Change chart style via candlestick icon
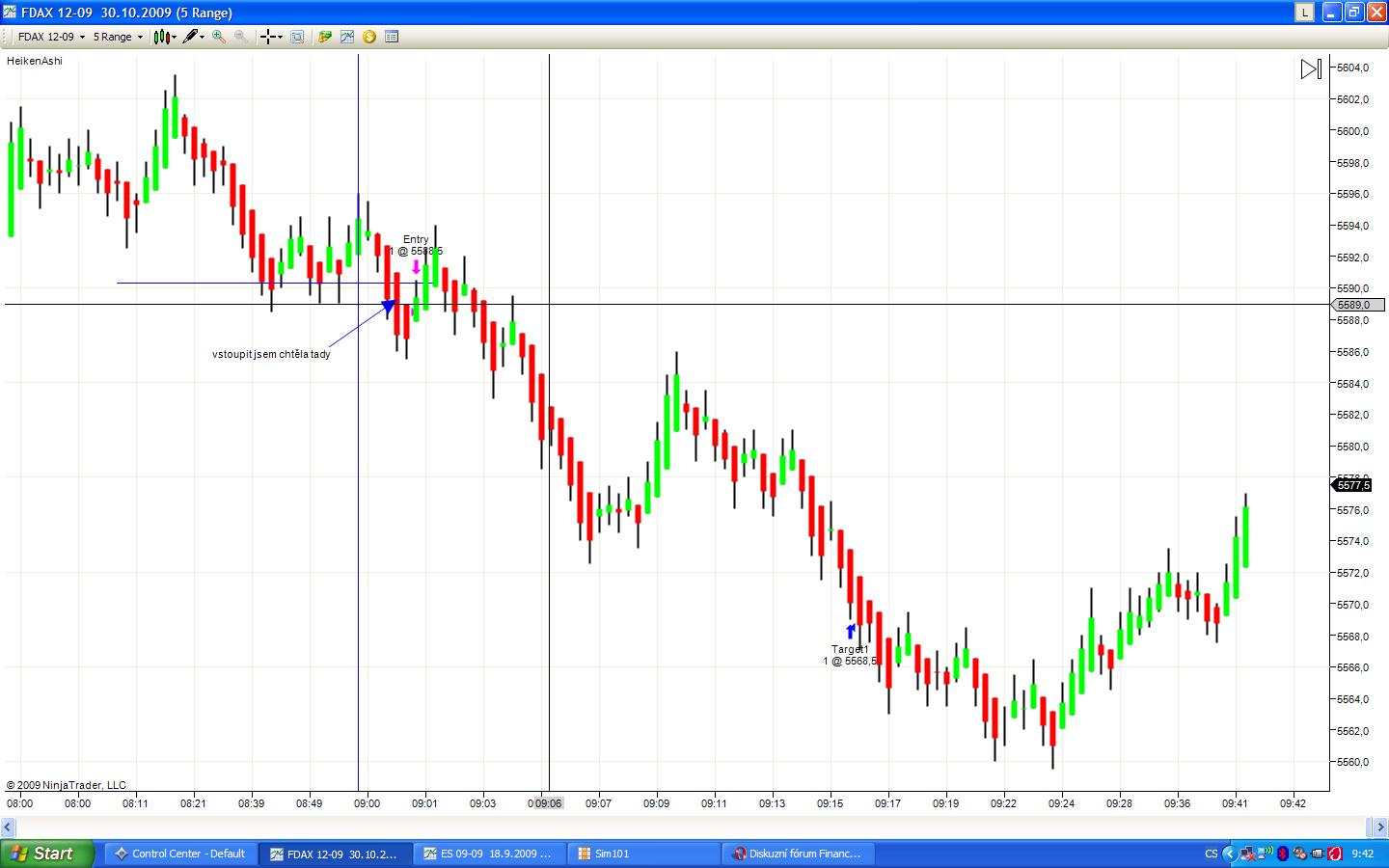This screenshot has width=1389, height=868. click(x=161, y=37)
